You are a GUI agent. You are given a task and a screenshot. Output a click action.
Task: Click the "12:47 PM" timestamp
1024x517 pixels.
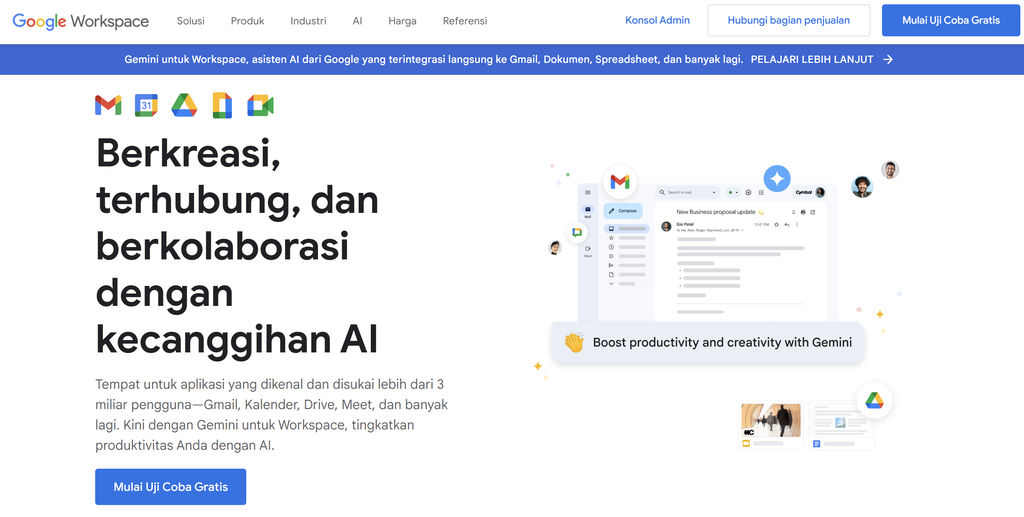point(761,225)
